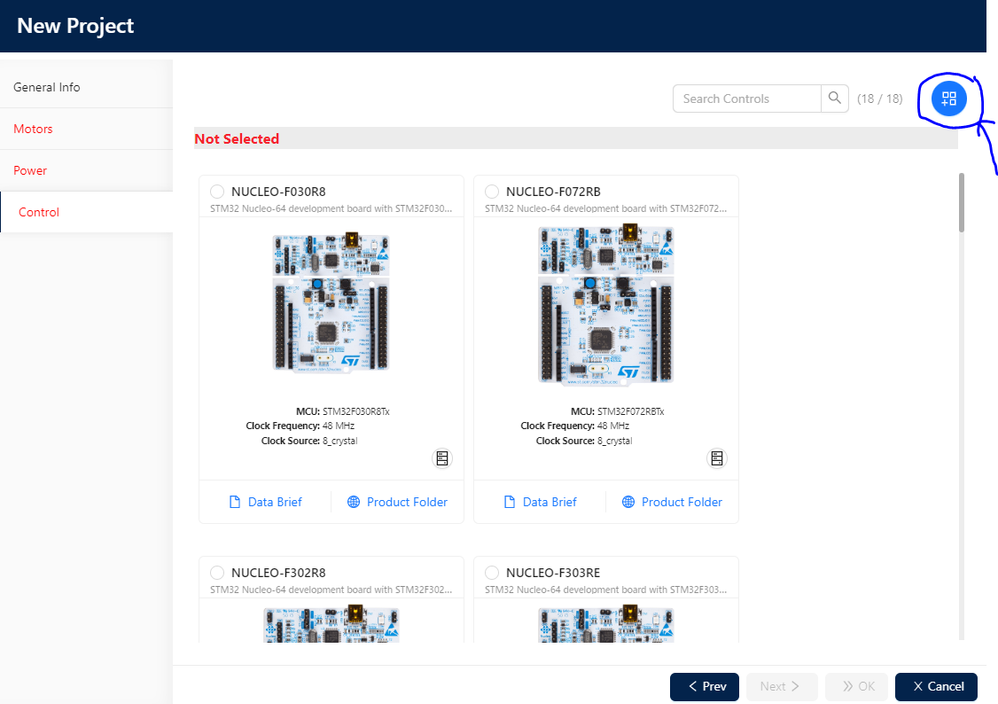Select the NUCLEO-F302R8 radio button

pyautogui.click(x=217, y=572)
